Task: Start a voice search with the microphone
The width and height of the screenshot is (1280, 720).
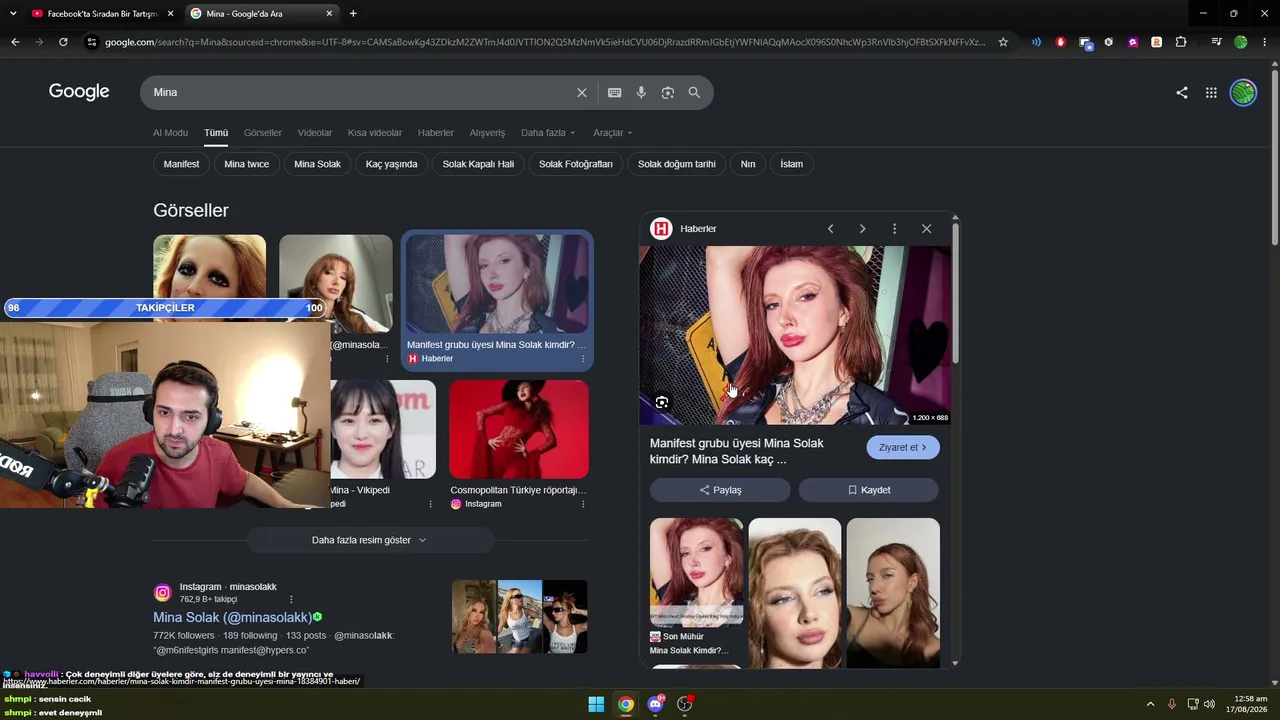Action: pyautogui.click(x=641, y=92)
